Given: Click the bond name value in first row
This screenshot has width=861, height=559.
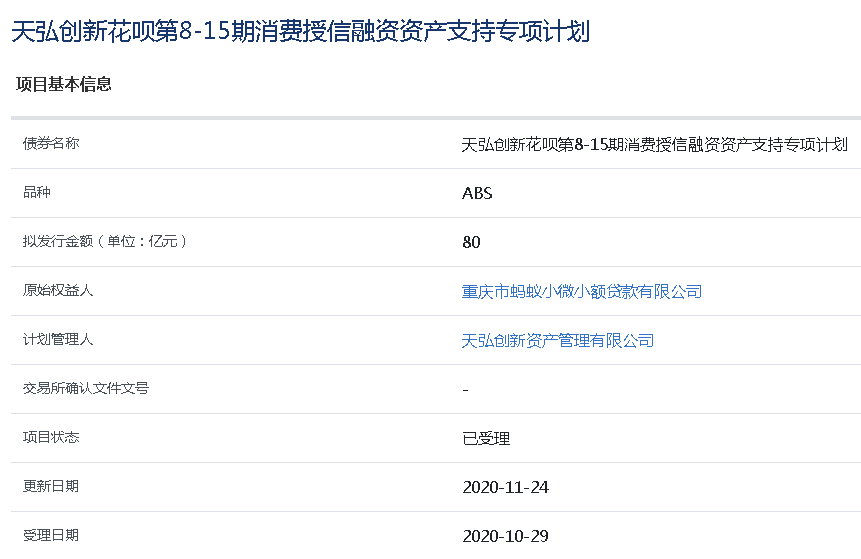Looking at the screenshot, I should [655, 144].
